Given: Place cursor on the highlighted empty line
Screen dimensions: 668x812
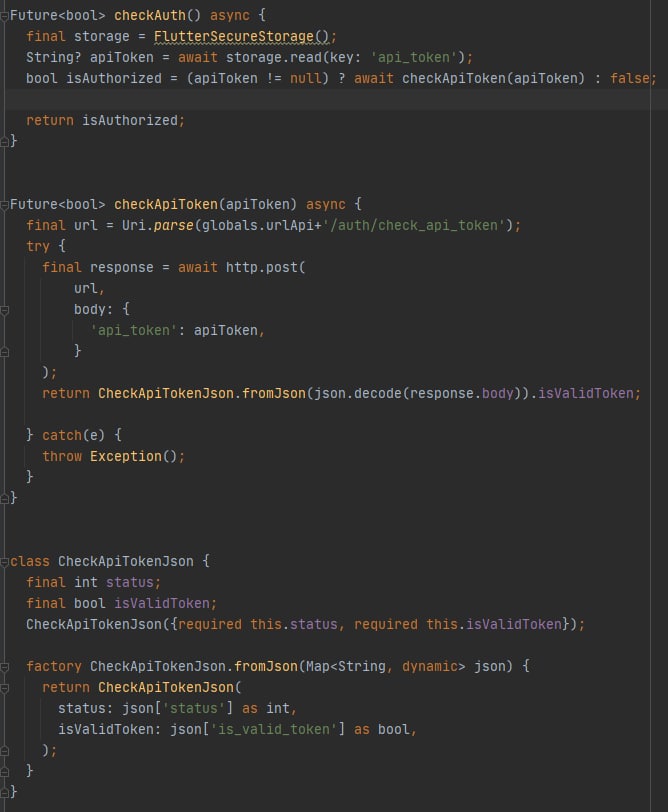Looking at the screenshot, I should tap(334, 99).
